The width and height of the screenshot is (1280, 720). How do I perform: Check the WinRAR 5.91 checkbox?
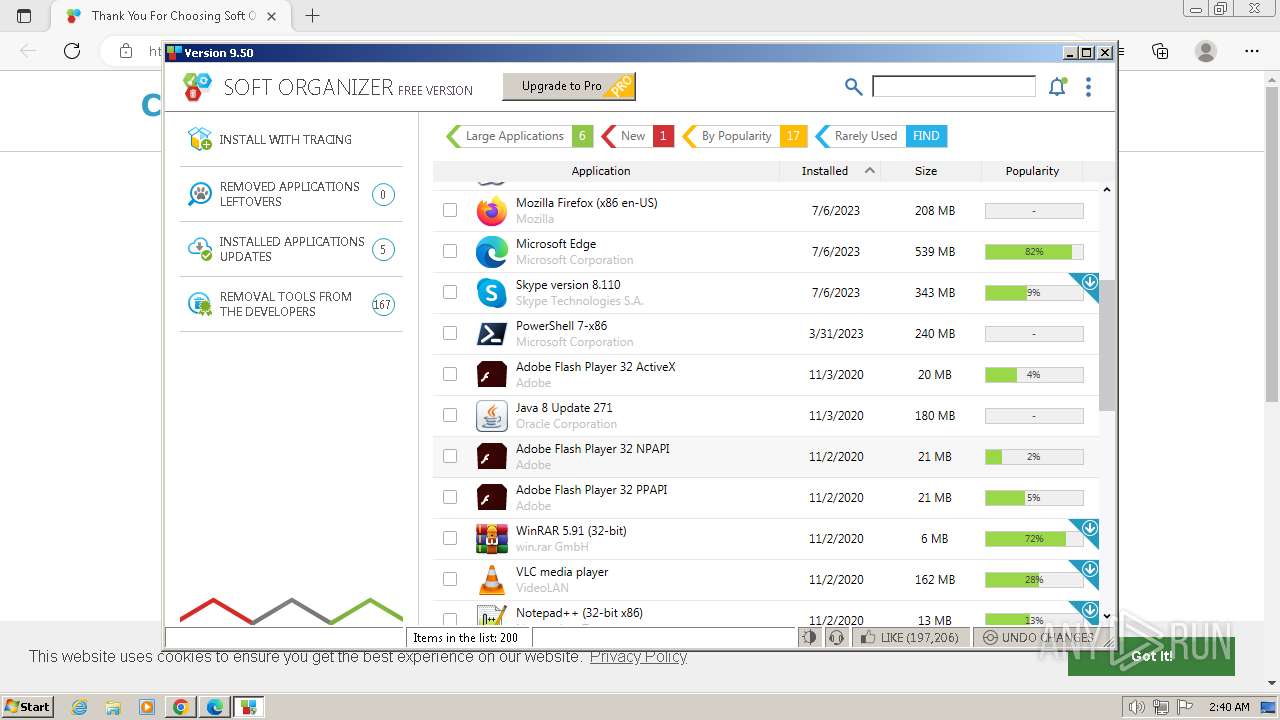pos(450,538)
